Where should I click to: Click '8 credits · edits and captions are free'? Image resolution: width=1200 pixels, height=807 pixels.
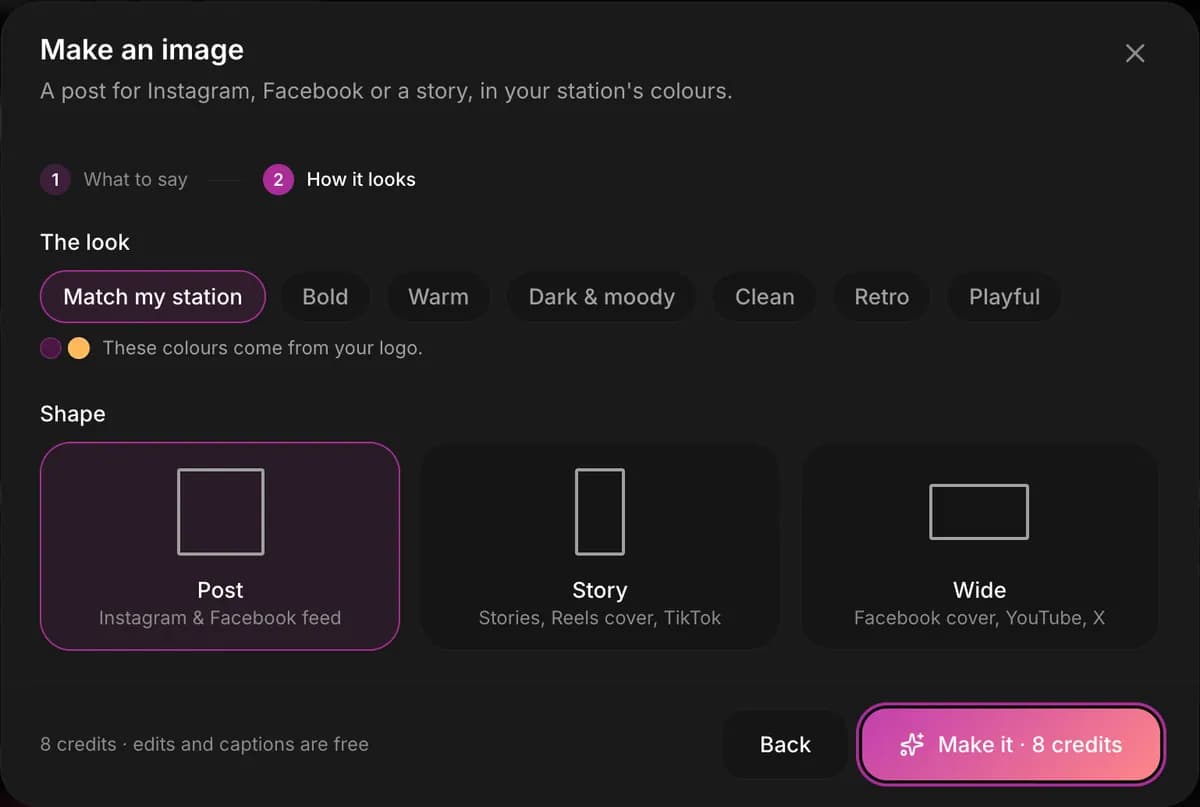204,745
